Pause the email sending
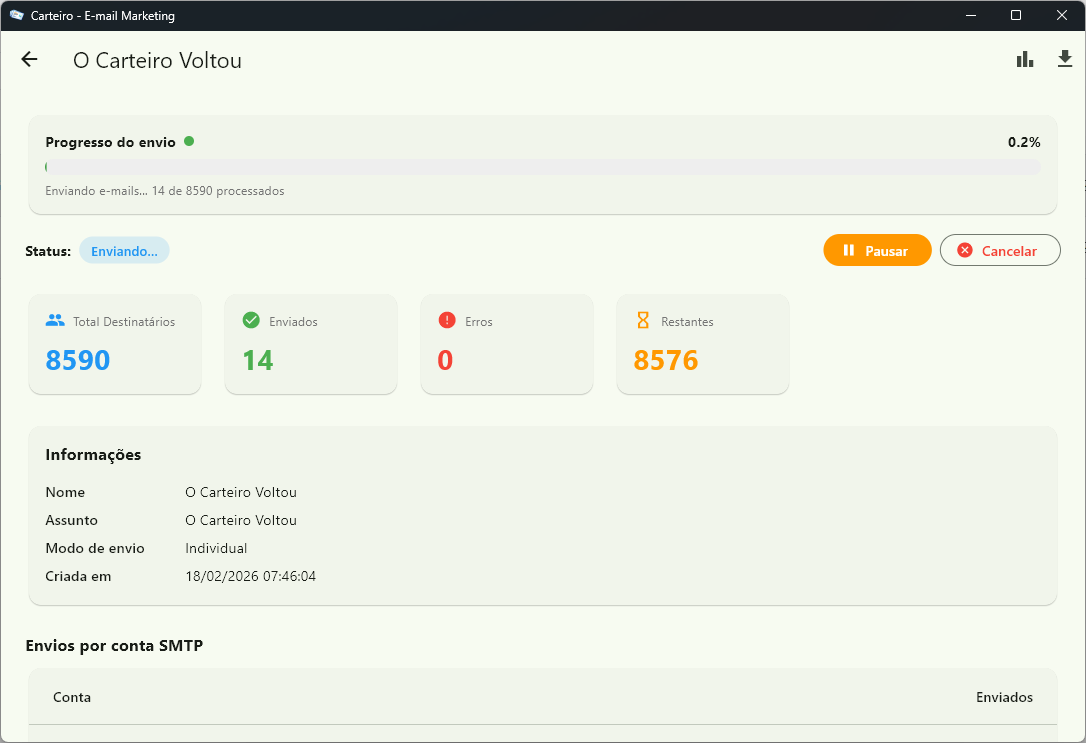 877,251
